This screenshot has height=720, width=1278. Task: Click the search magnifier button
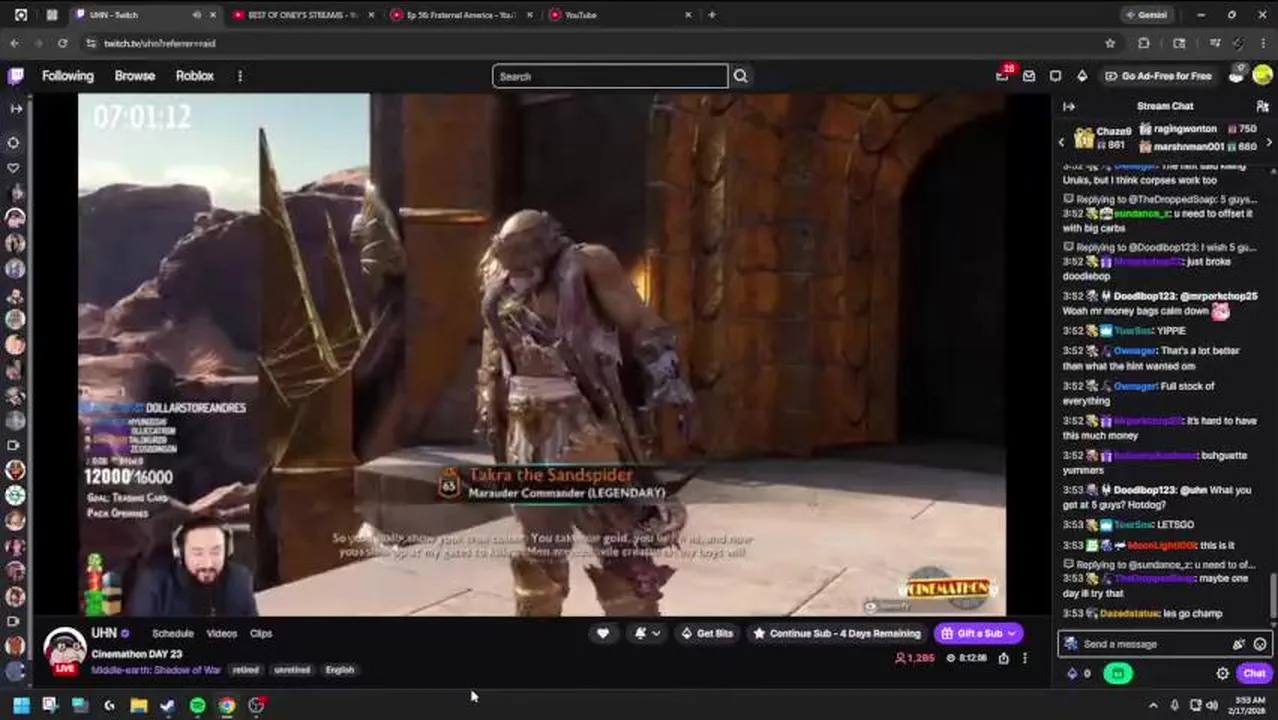click(740, 76)
